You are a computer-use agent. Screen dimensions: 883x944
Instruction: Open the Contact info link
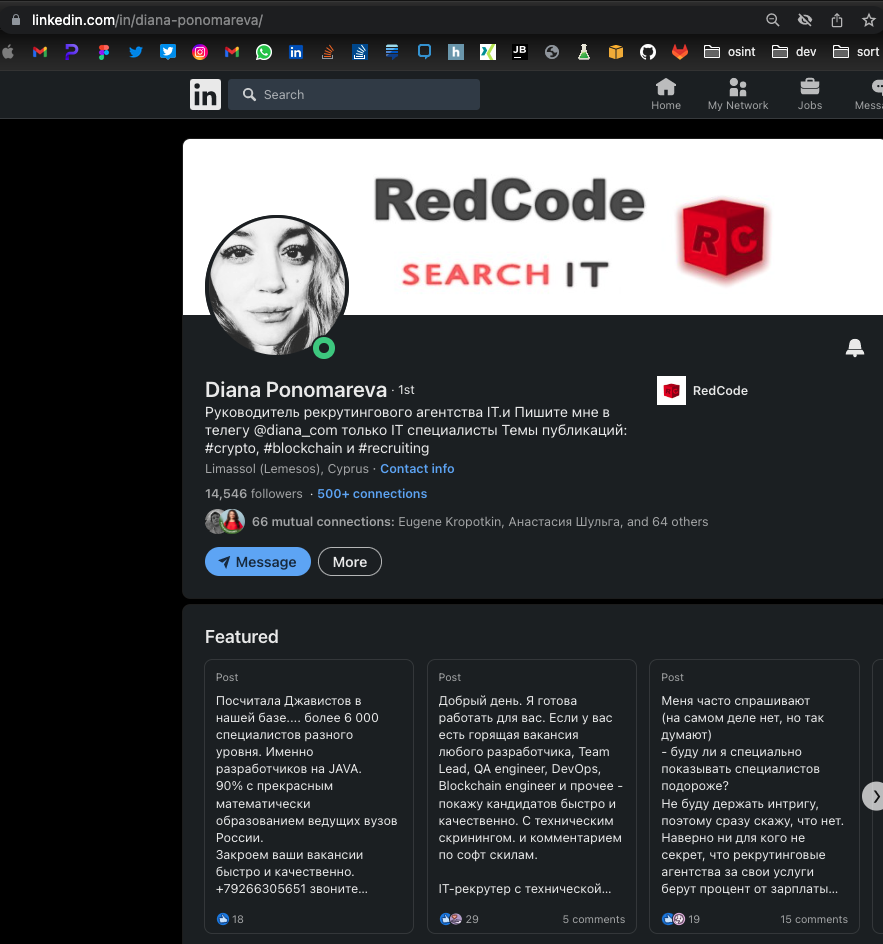point(417,468)
